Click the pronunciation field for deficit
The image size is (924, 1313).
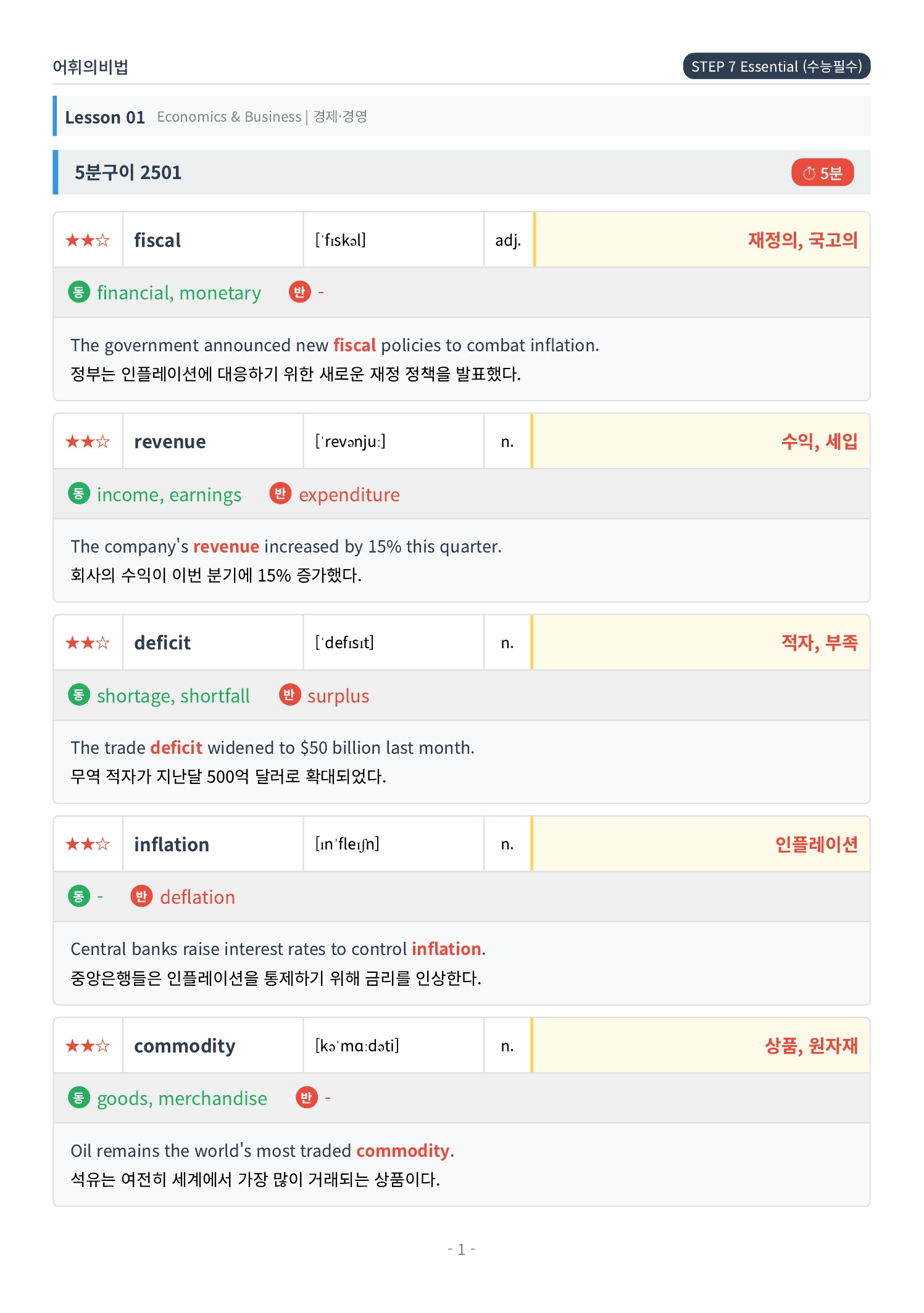[x=394, y=643]
